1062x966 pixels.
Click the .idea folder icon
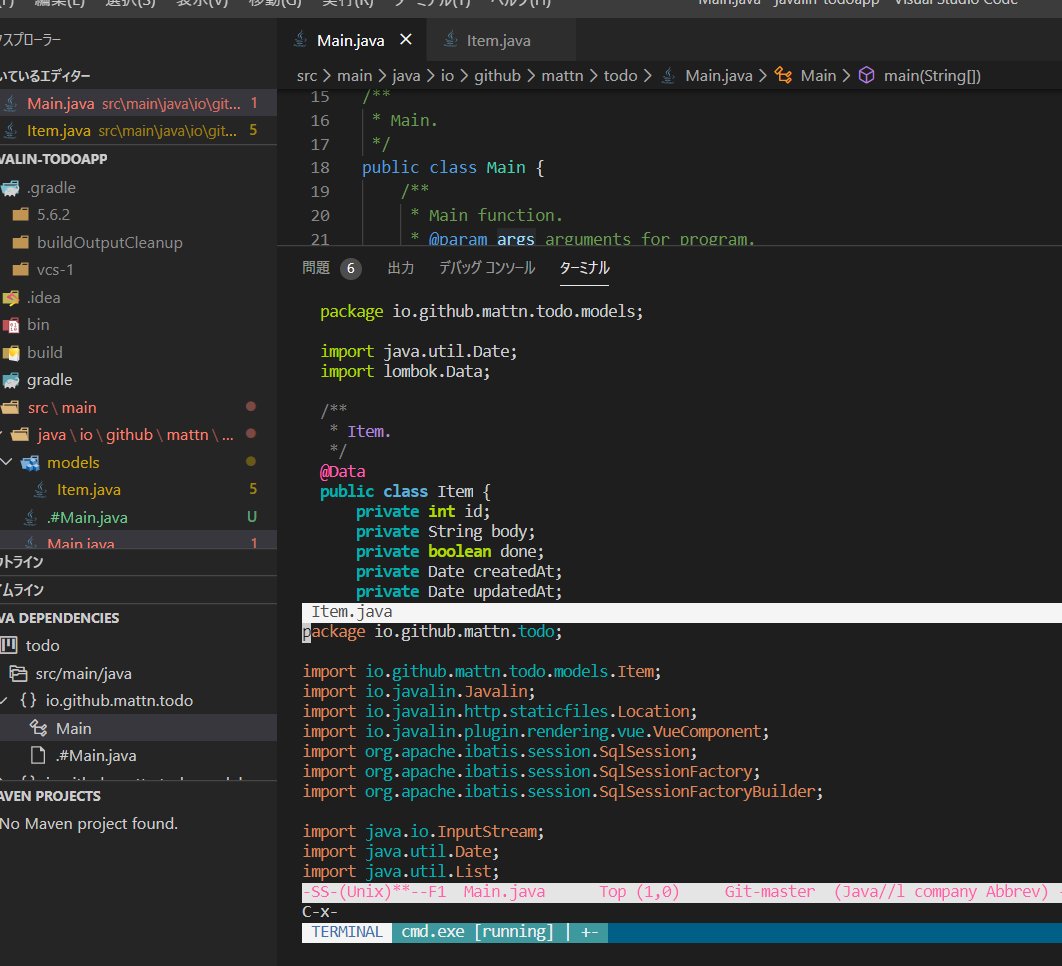(x=11, y=297)
